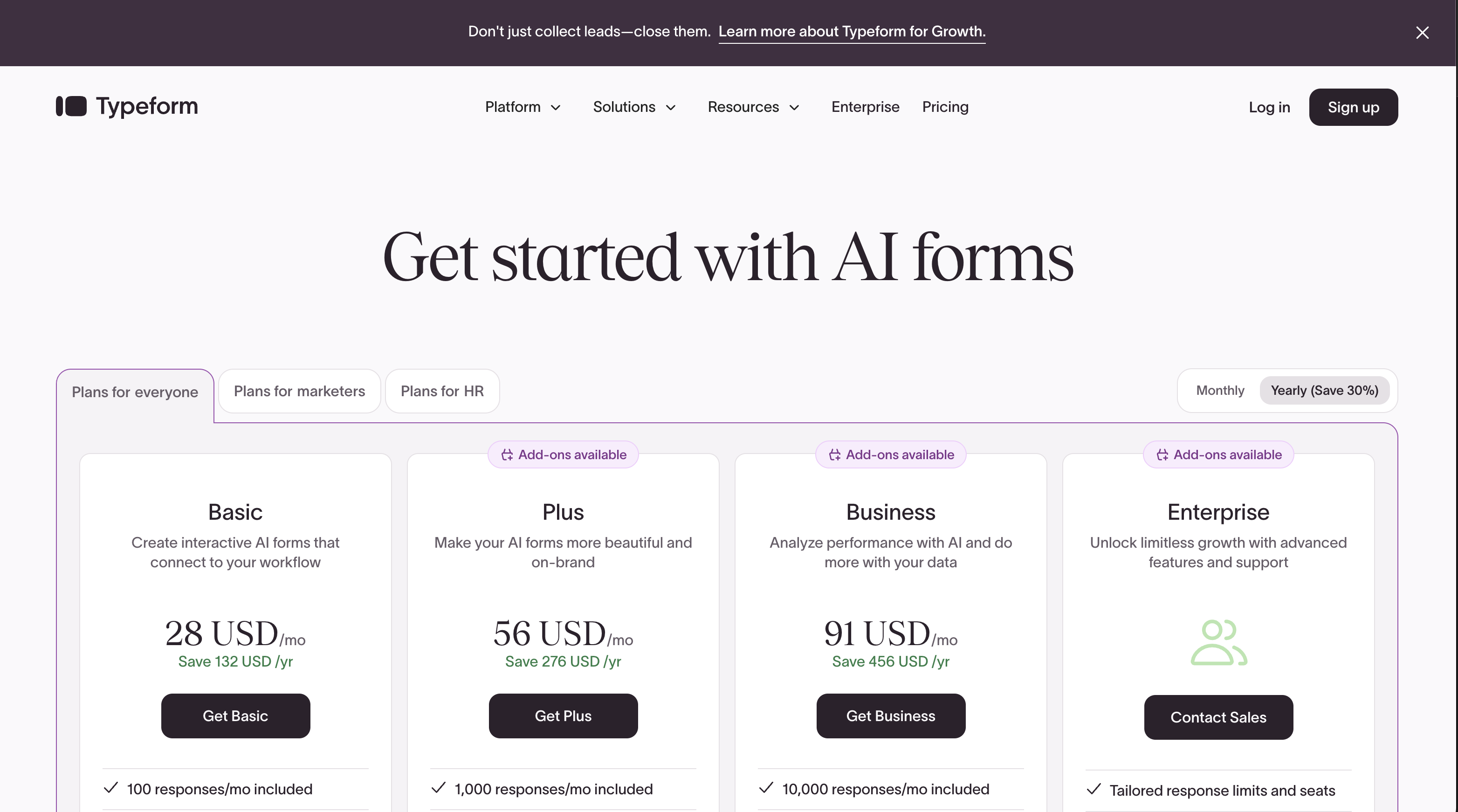Click Add-ons available on the Enterprise card
The width and height of the screenshot is (1458, 812).
[1218, 454]
